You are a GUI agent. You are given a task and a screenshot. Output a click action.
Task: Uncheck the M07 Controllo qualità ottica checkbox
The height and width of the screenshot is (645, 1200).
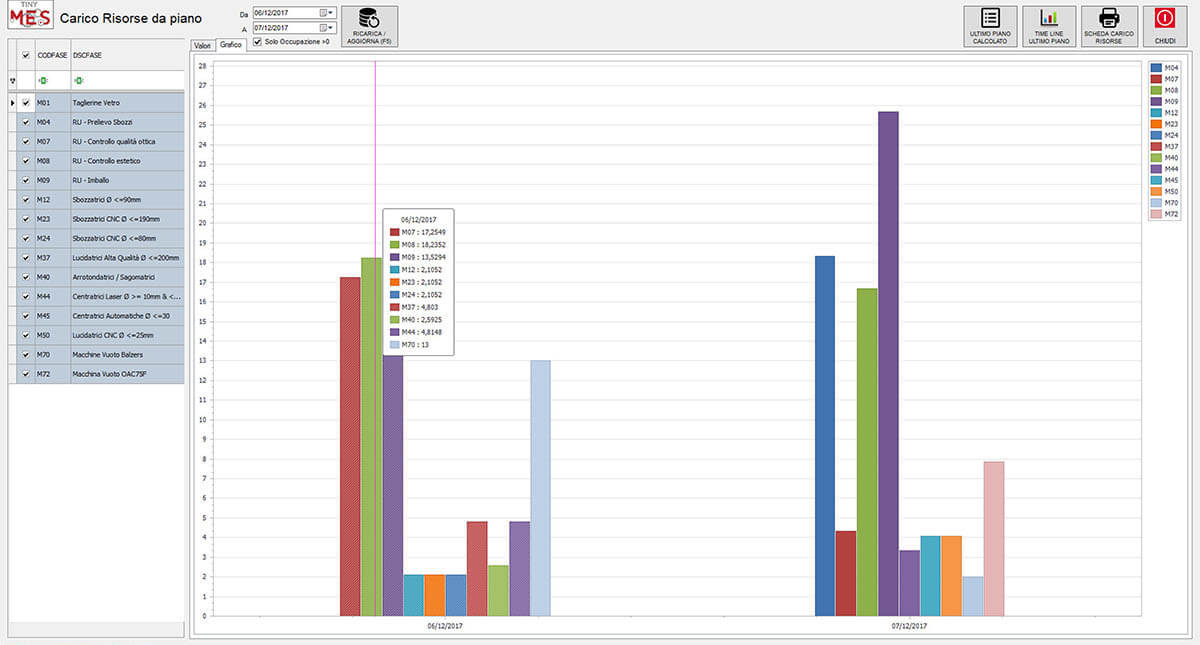[x=26, y=141]
